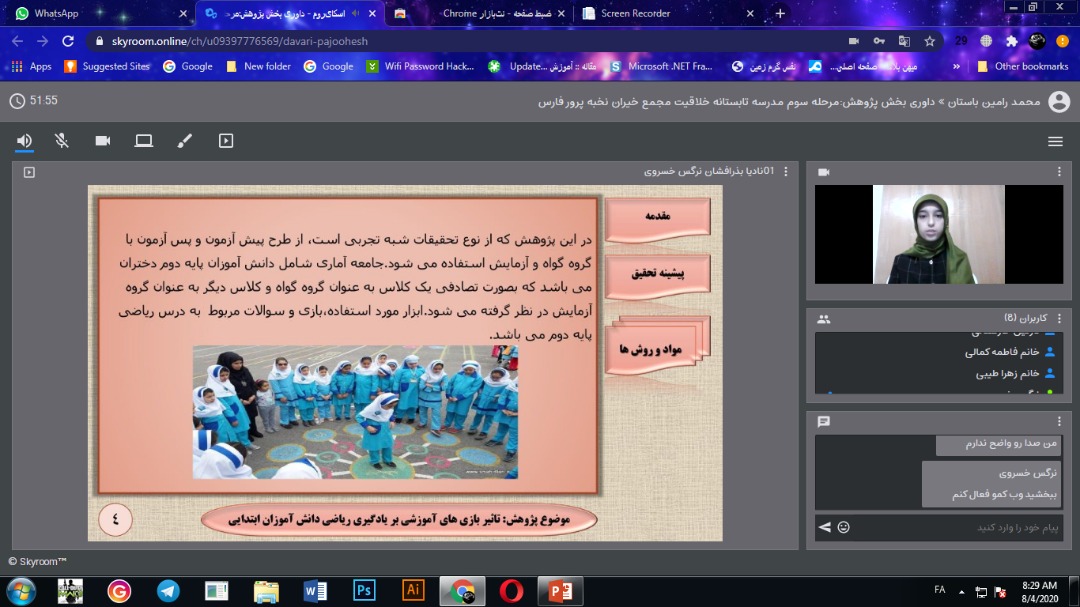Open saved password key icon
Screen dimensions: 1080x607
coord(879,41)
